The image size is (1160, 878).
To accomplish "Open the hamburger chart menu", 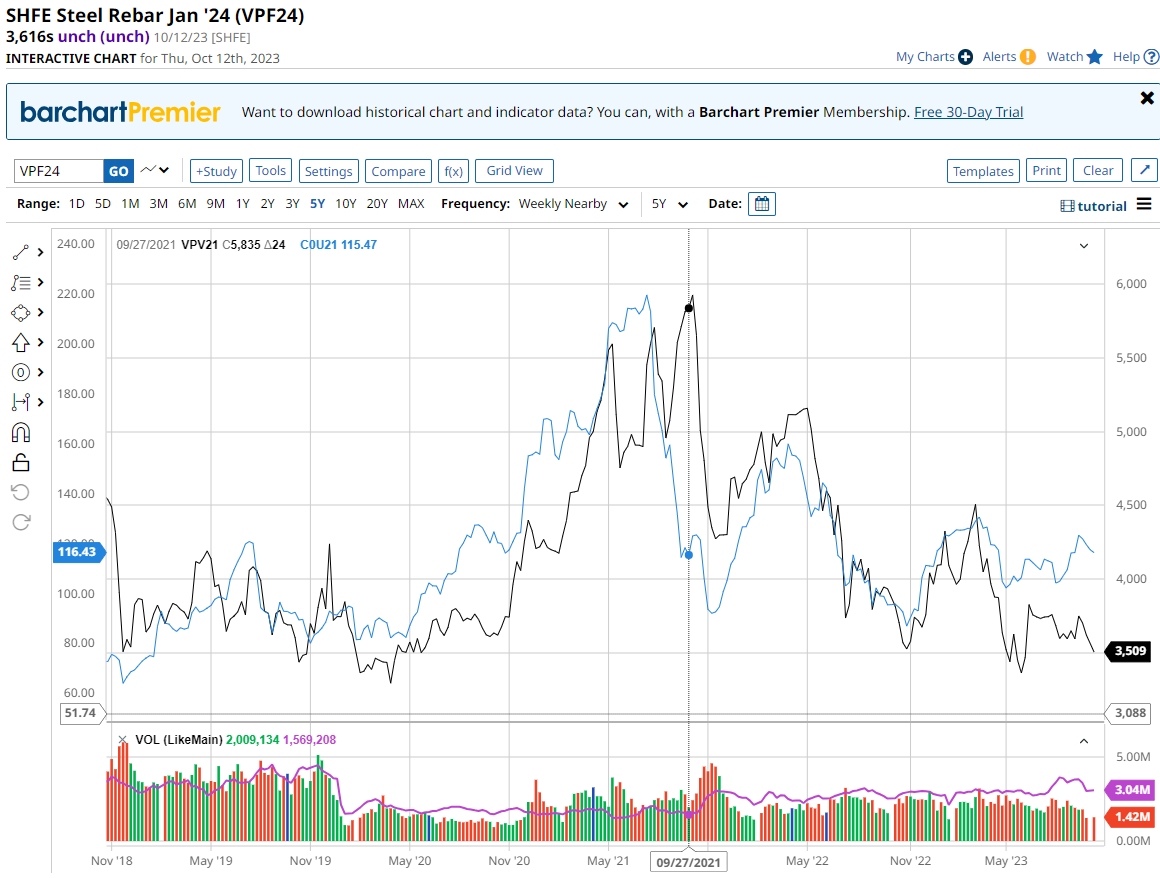I will (1144, 205).
